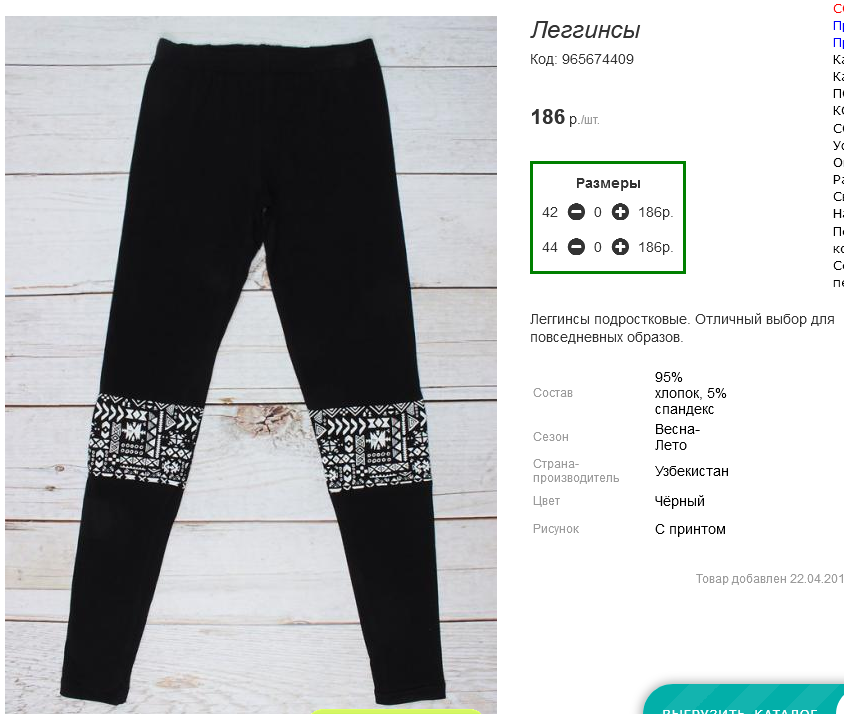Increase quantity for size 44
The height and width of the screenshot is (714, 844).
(x=620, y=247)
